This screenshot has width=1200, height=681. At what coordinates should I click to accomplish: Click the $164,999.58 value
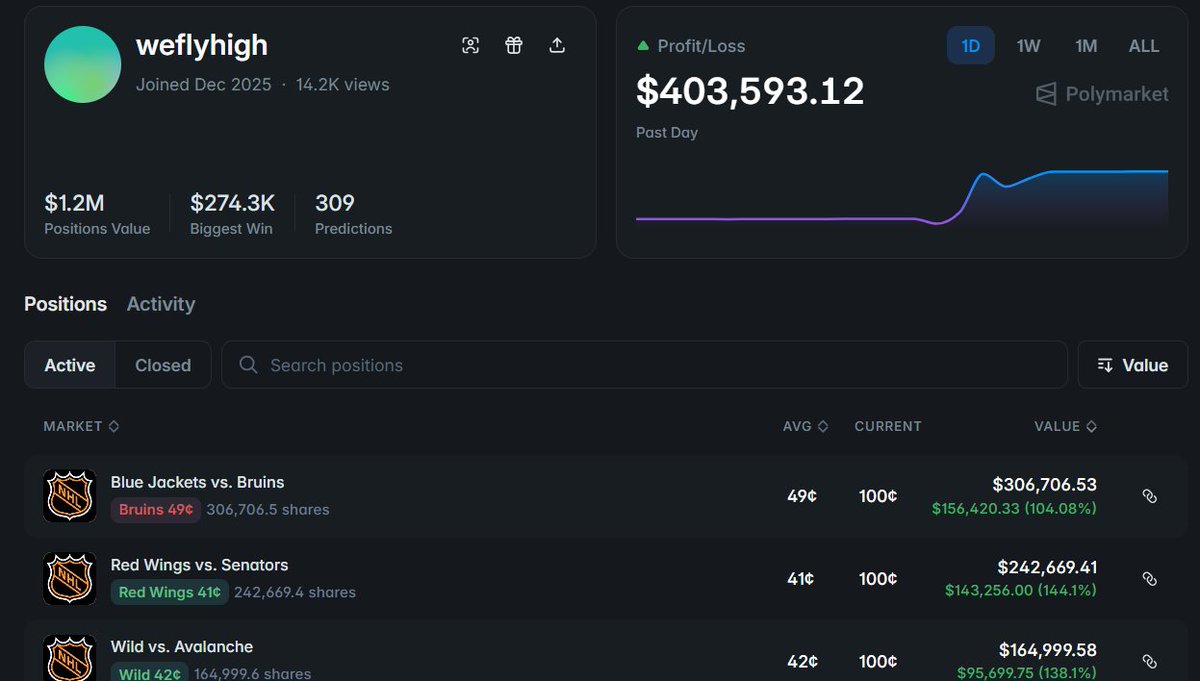click(x=1048, y=650)
